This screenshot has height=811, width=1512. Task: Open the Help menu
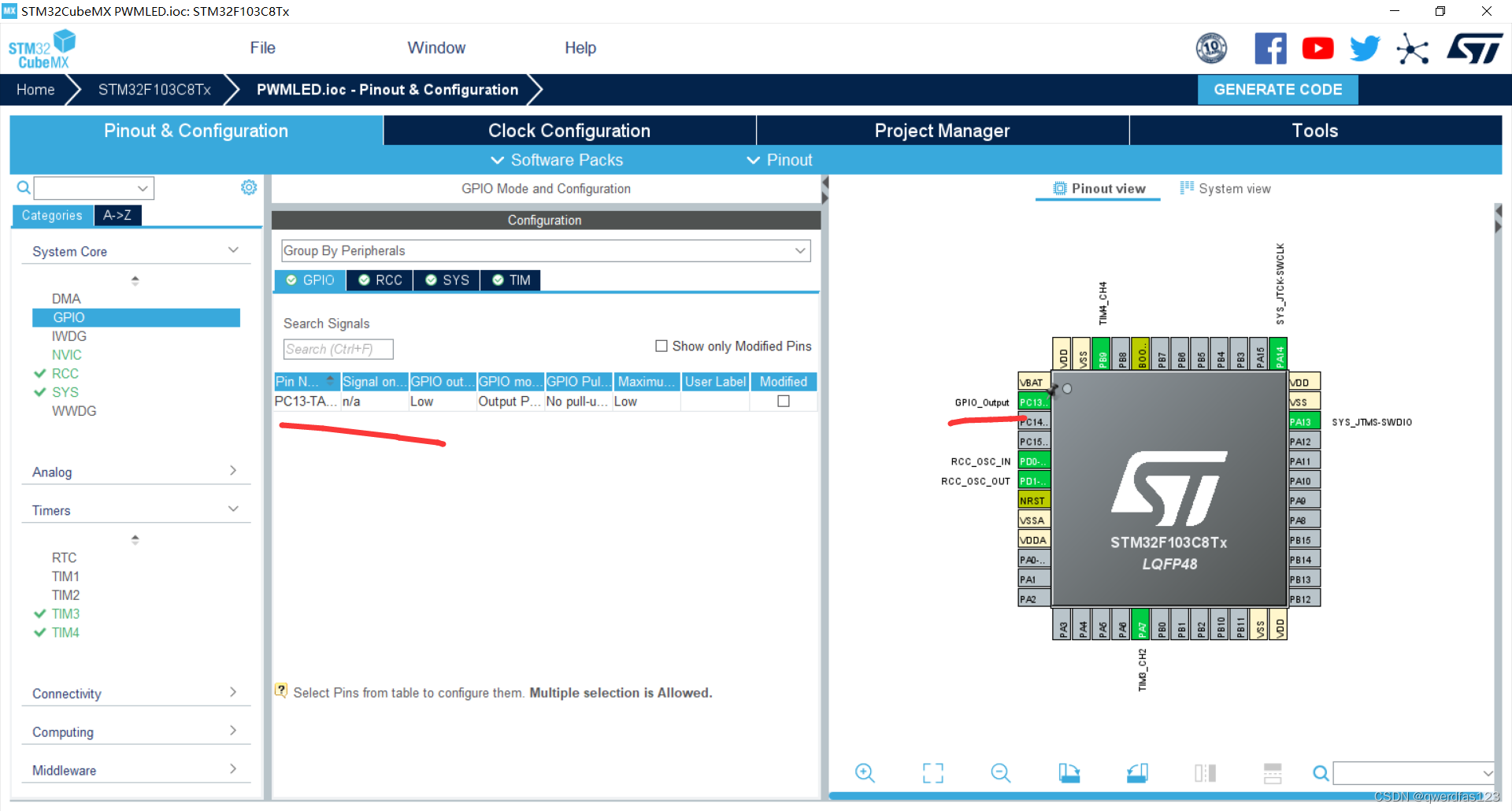[580, 48]
